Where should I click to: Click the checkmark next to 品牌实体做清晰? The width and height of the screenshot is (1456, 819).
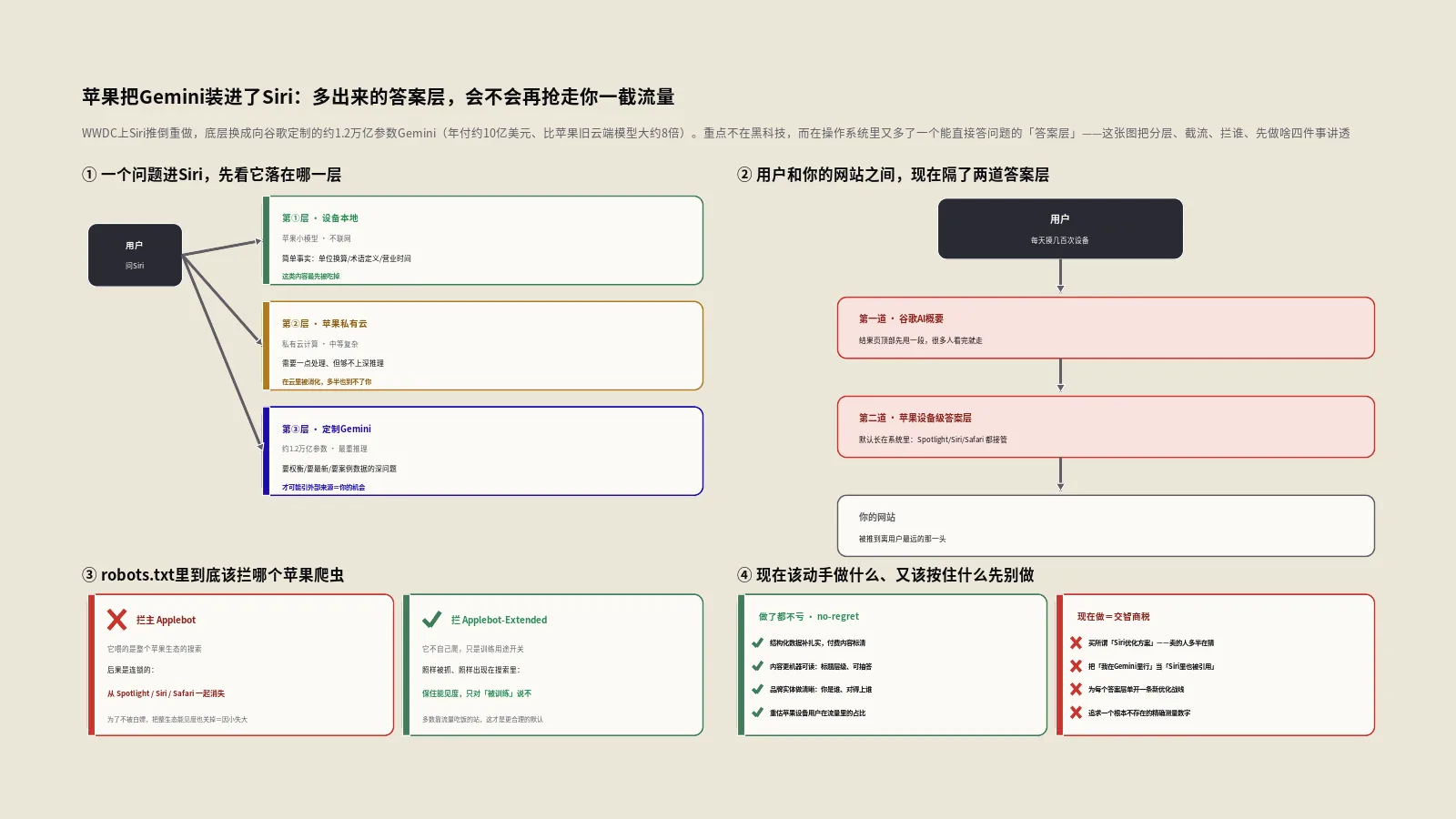(x=757, y=689)
